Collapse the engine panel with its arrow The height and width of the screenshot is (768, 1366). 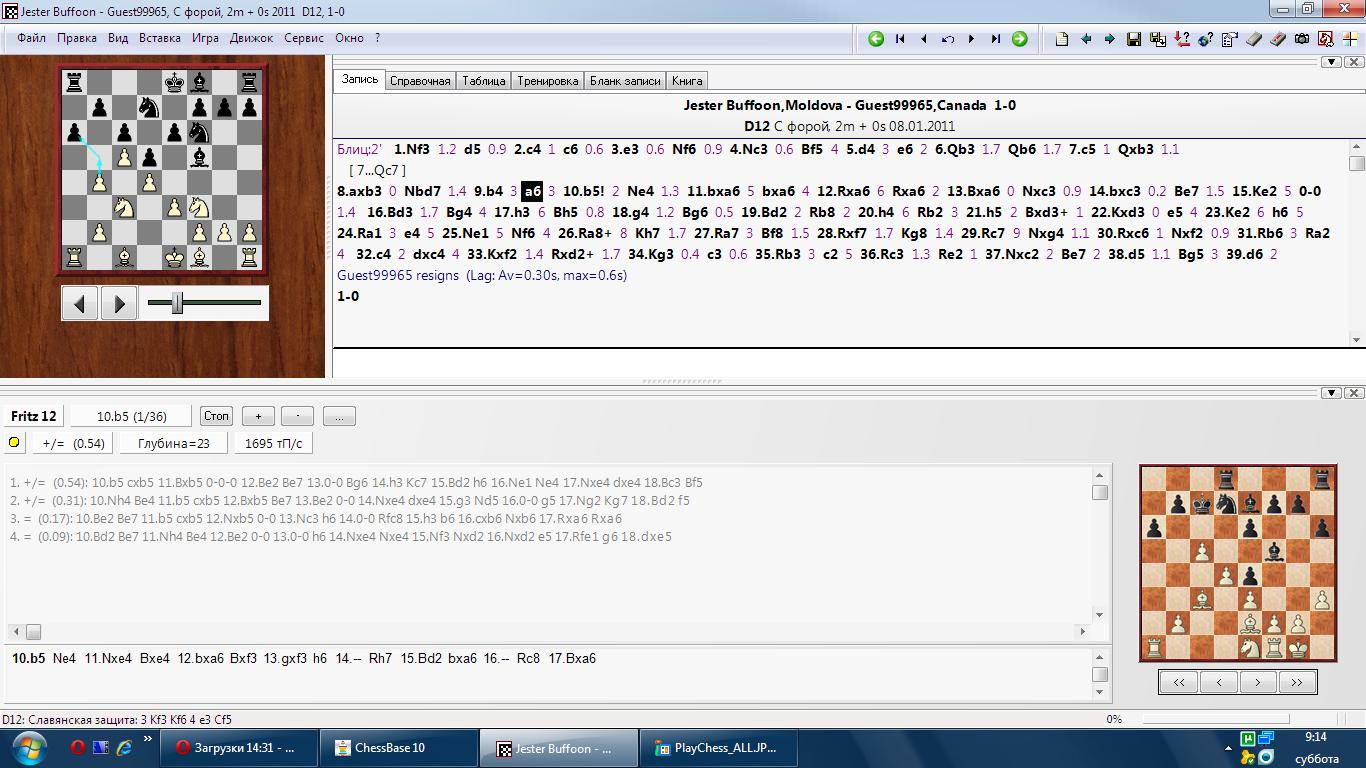coord(1330,393)
